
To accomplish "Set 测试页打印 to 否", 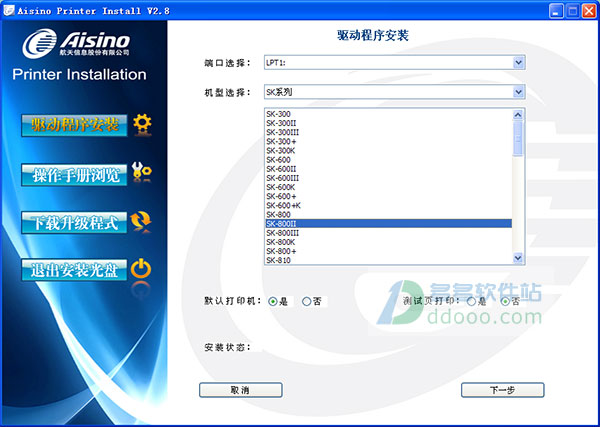I will pos(505,302).
